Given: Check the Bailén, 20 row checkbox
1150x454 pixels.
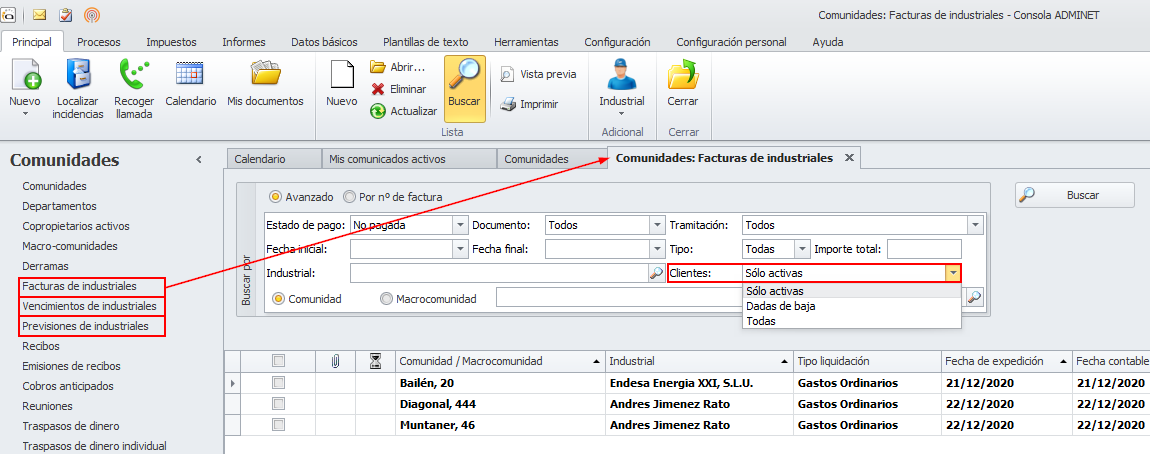Looking at the screenshot, I should click(278, 382).
